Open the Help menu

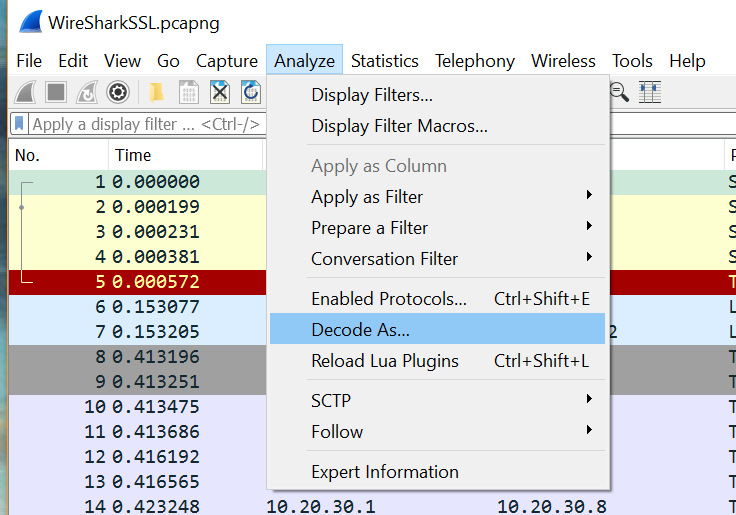[x=687, y=61]
